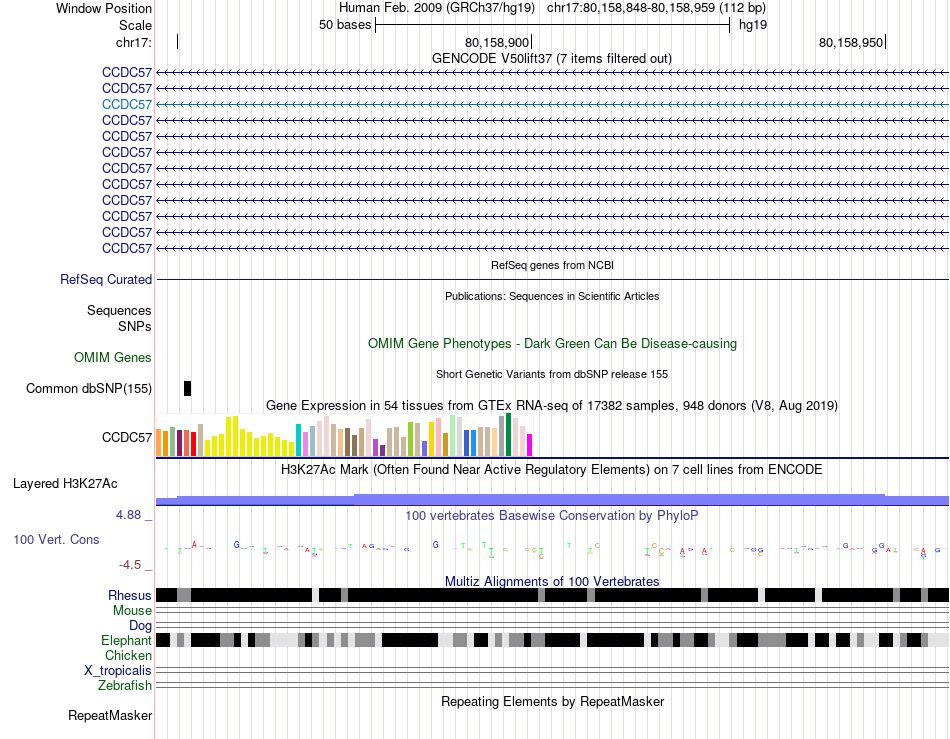Viewport: 950px width, 739px height.
Task: Open the 100 vertebrates Basewise Conservation title
Action: tap(552, 515)
